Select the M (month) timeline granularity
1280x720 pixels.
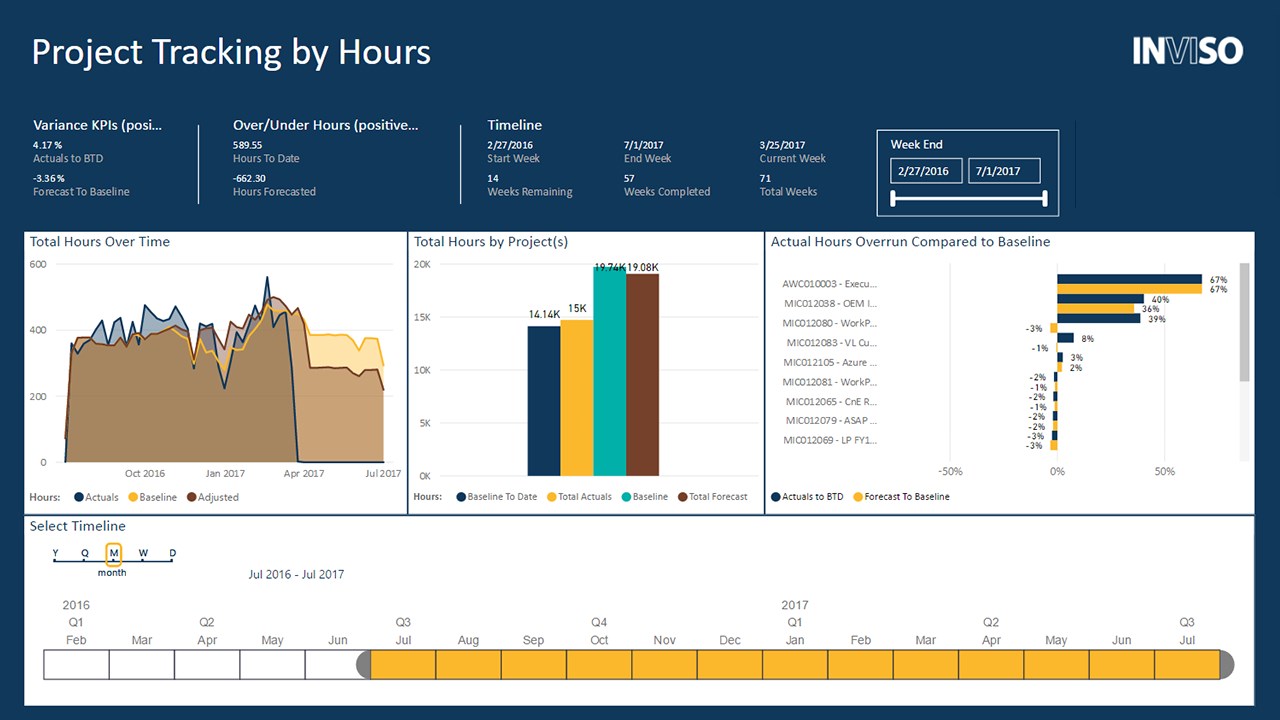coord(113,553)
